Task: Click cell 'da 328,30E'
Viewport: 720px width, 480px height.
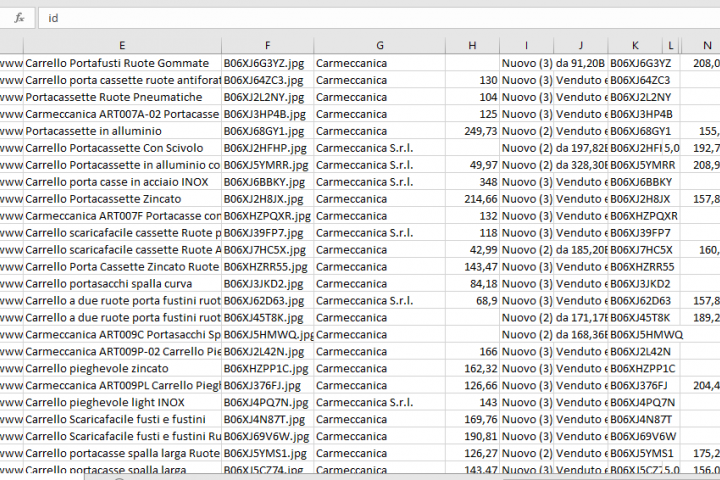Action: pyautogui.click(x=581, y=165)
